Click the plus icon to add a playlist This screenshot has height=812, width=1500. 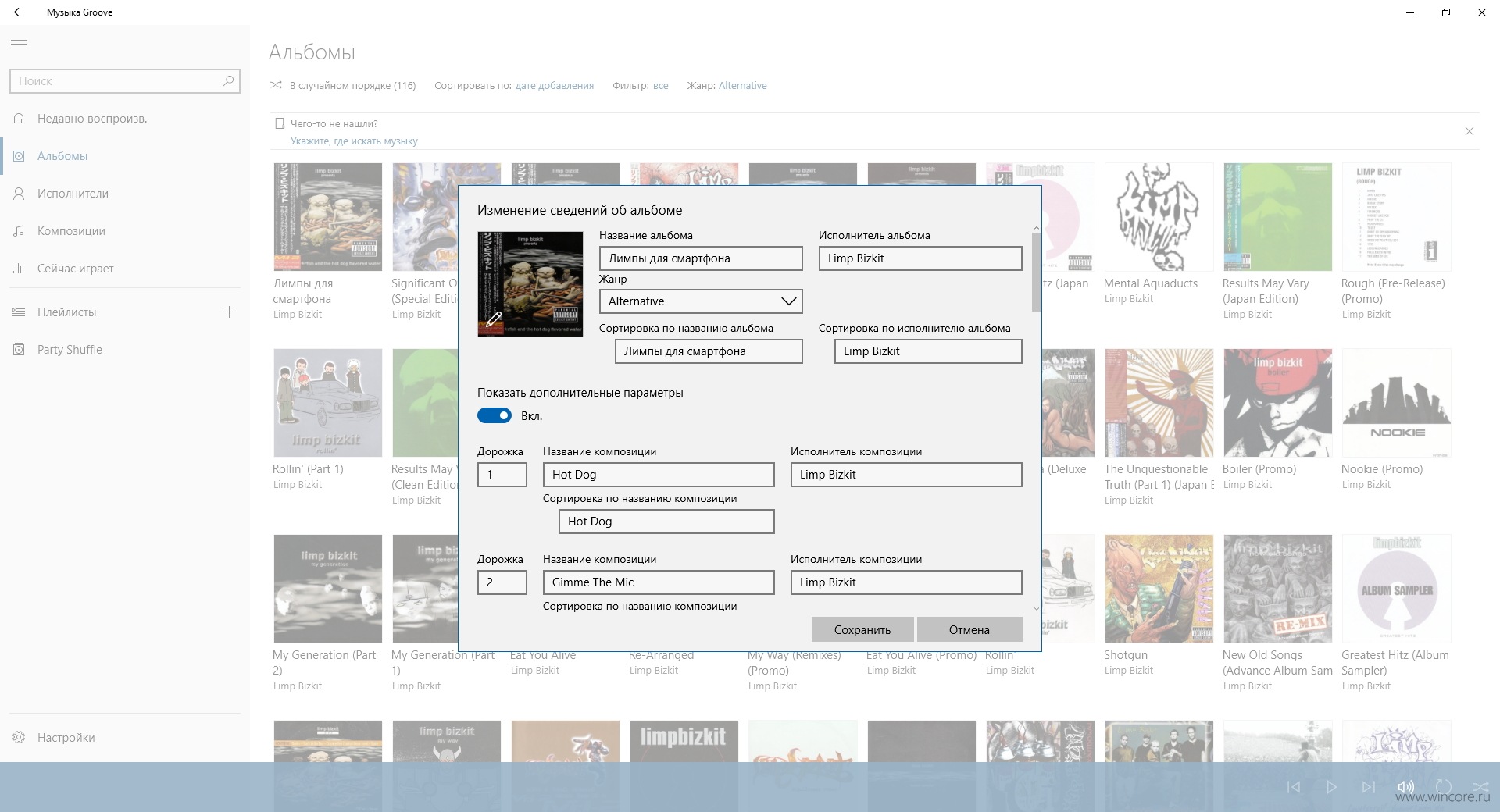229,312
